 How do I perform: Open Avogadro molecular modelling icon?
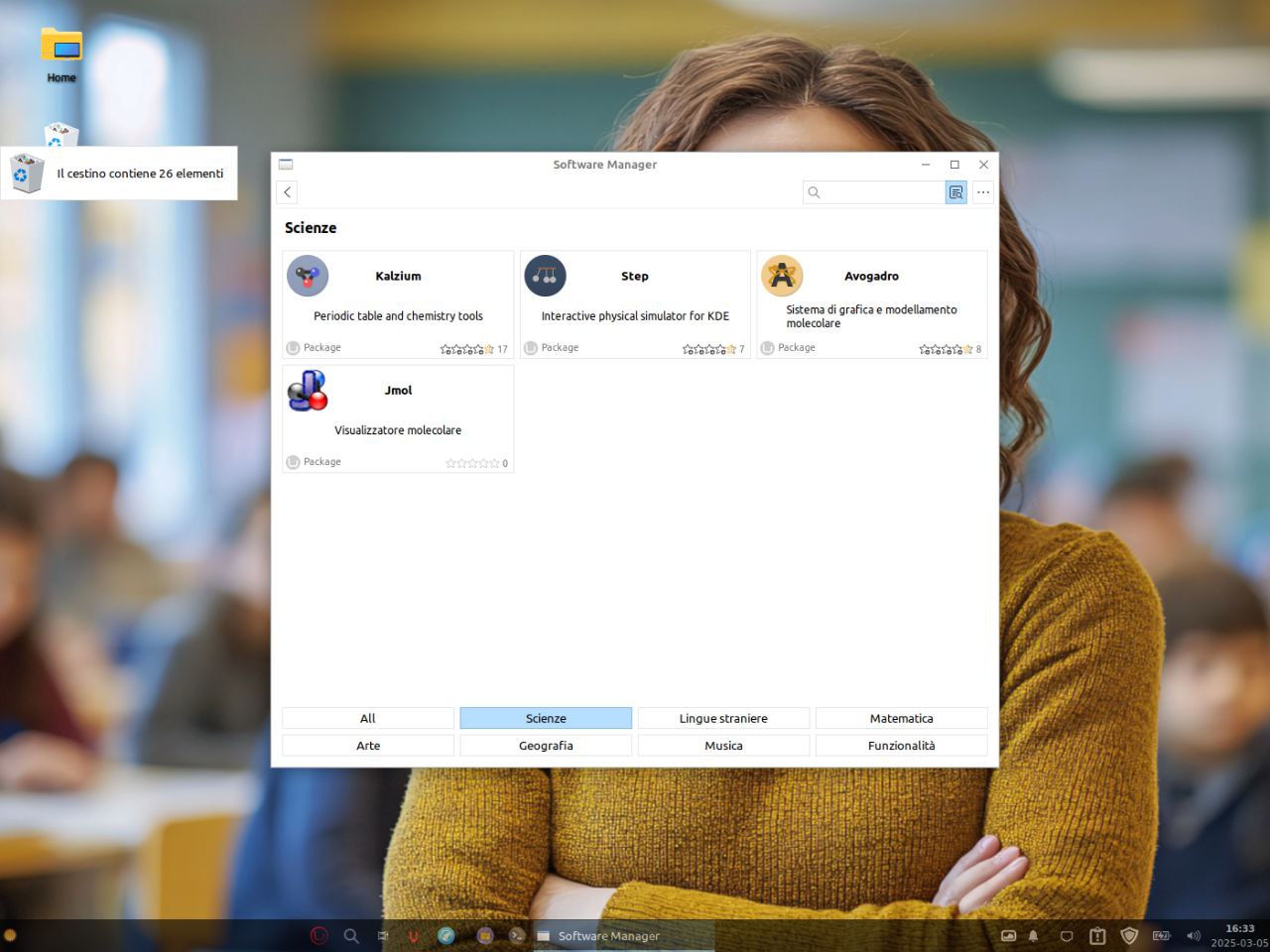click(782, 276)
